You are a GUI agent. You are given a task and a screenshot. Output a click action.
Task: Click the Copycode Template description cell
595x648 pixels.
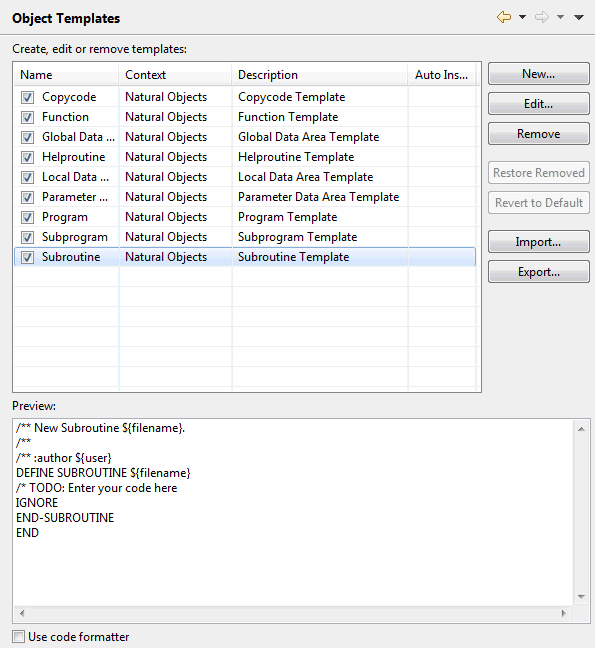pos(292,97)
